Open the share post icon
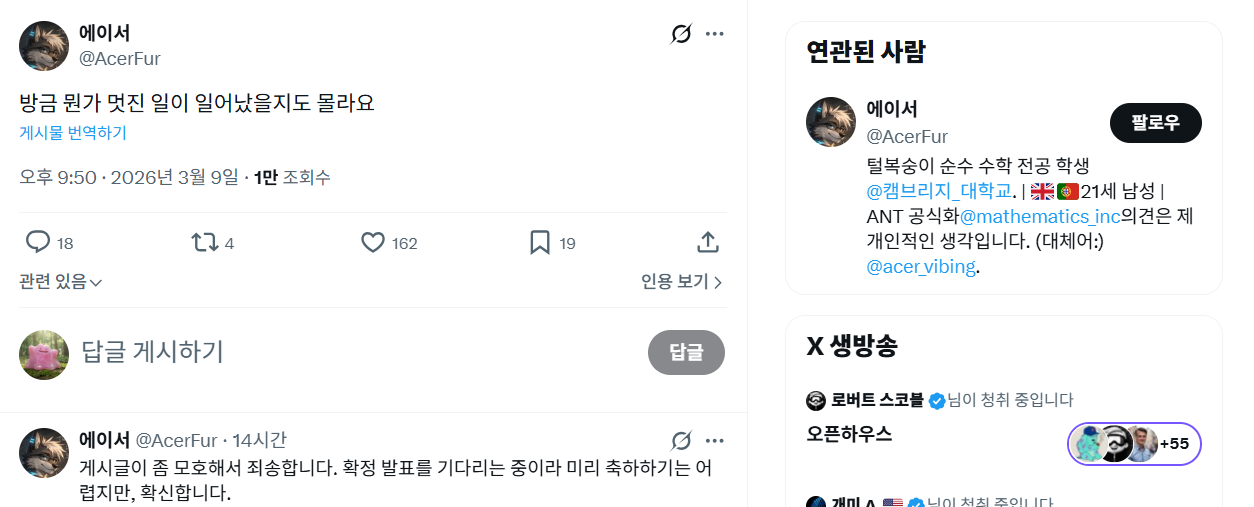Image resolution: width=1254 pixels, height=507 pixels. click(x=707, y=242)
